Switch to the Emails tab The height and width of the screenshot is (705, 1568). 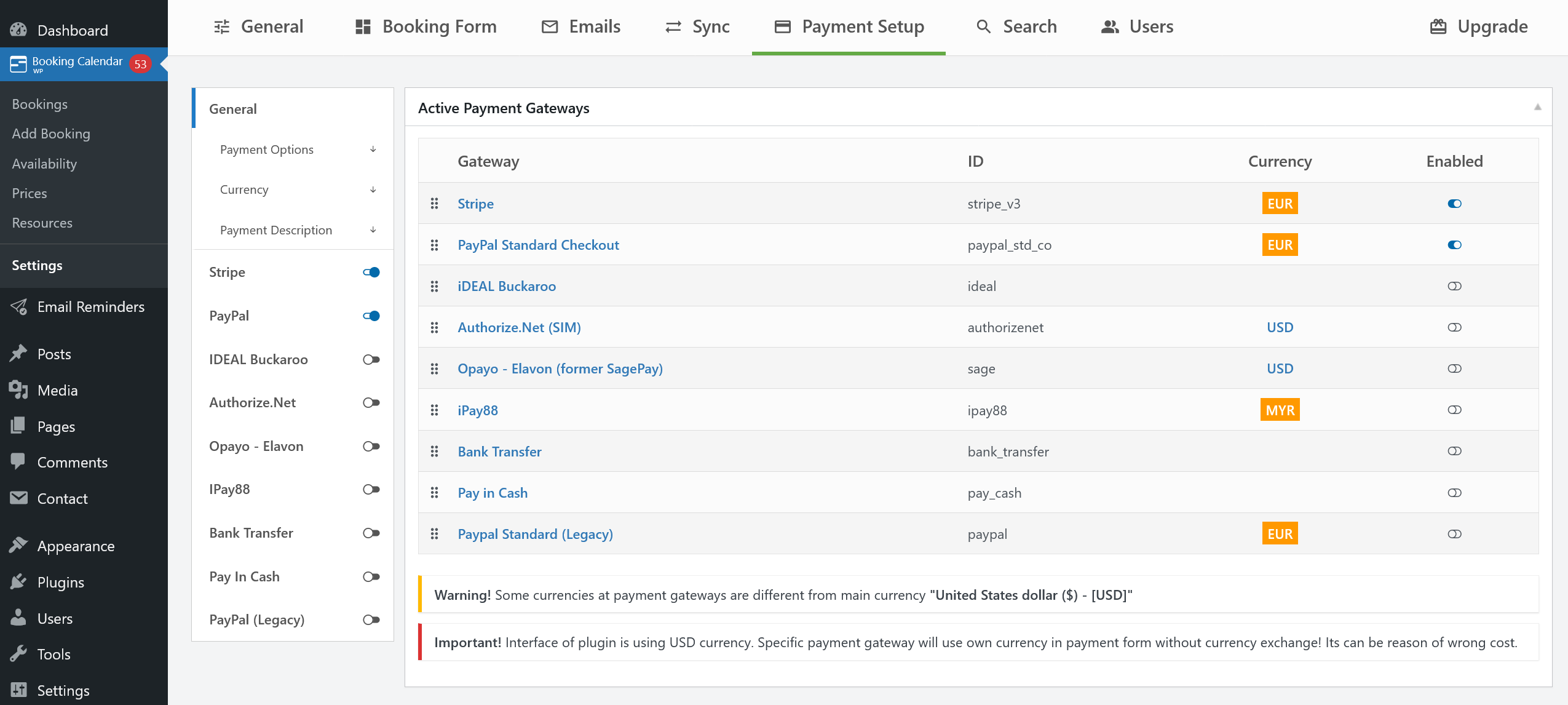(581, 26)
